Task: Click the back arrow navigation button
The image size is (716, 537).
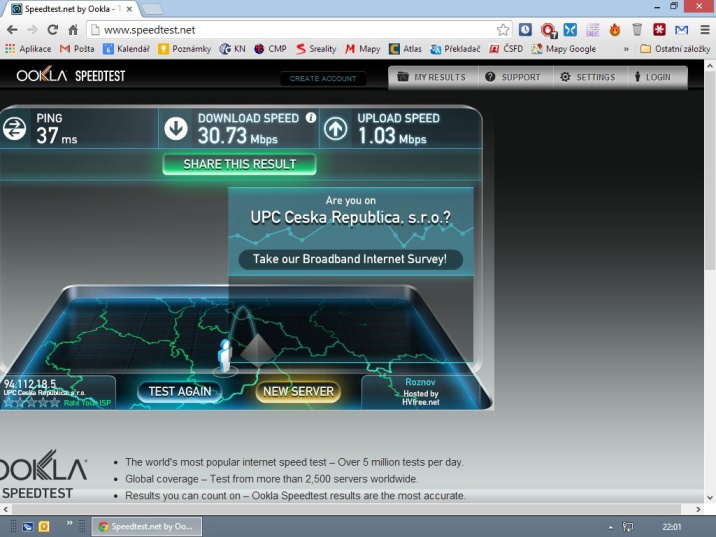Action: coord(11,30)
